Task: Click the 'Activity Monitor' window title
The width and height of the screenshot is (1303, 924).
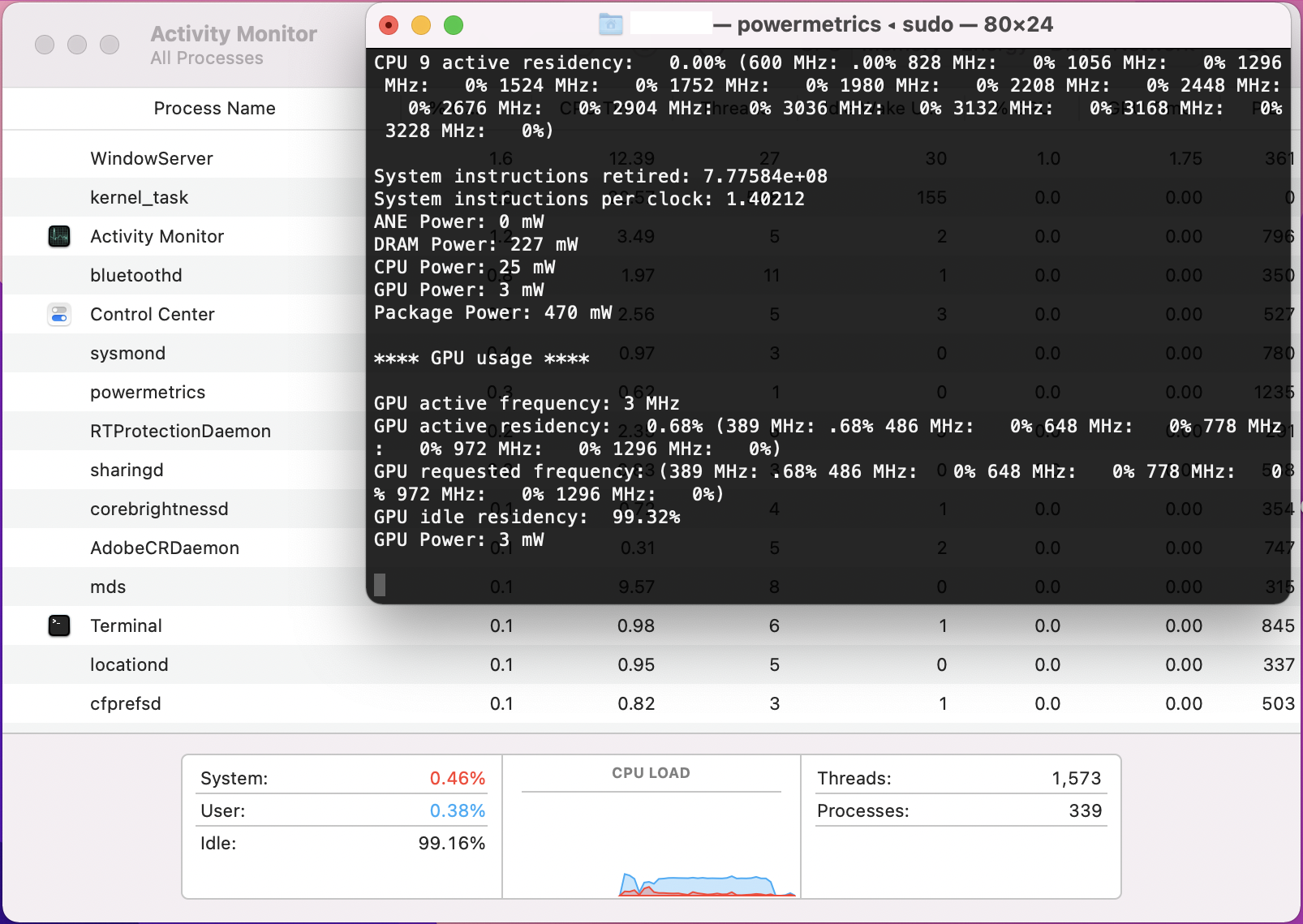Action: pyautogui.click(x=234, y=34)
